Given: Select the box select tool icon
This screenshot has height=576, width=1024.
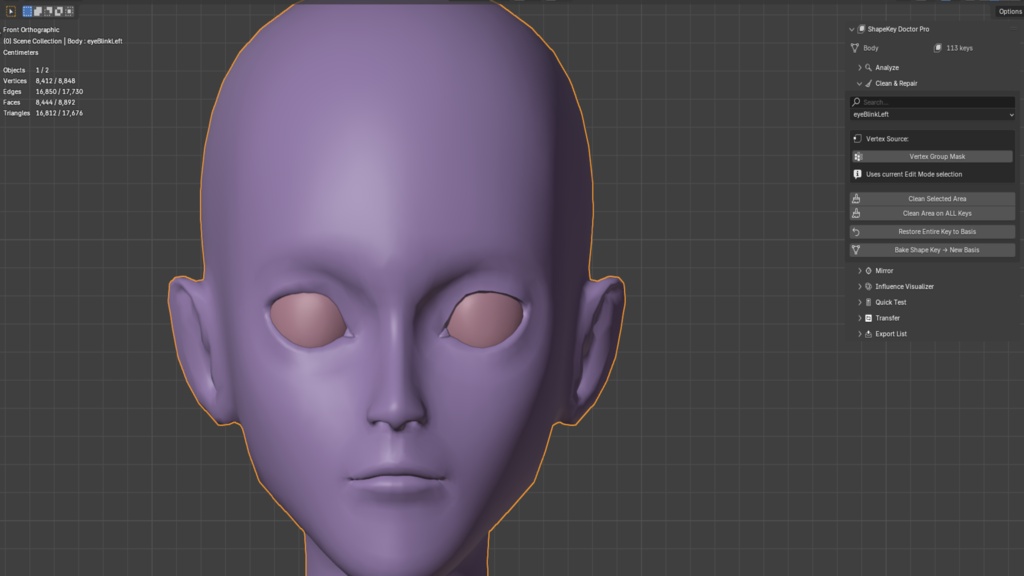Looking at the screenshot, I should coord(10,11).
